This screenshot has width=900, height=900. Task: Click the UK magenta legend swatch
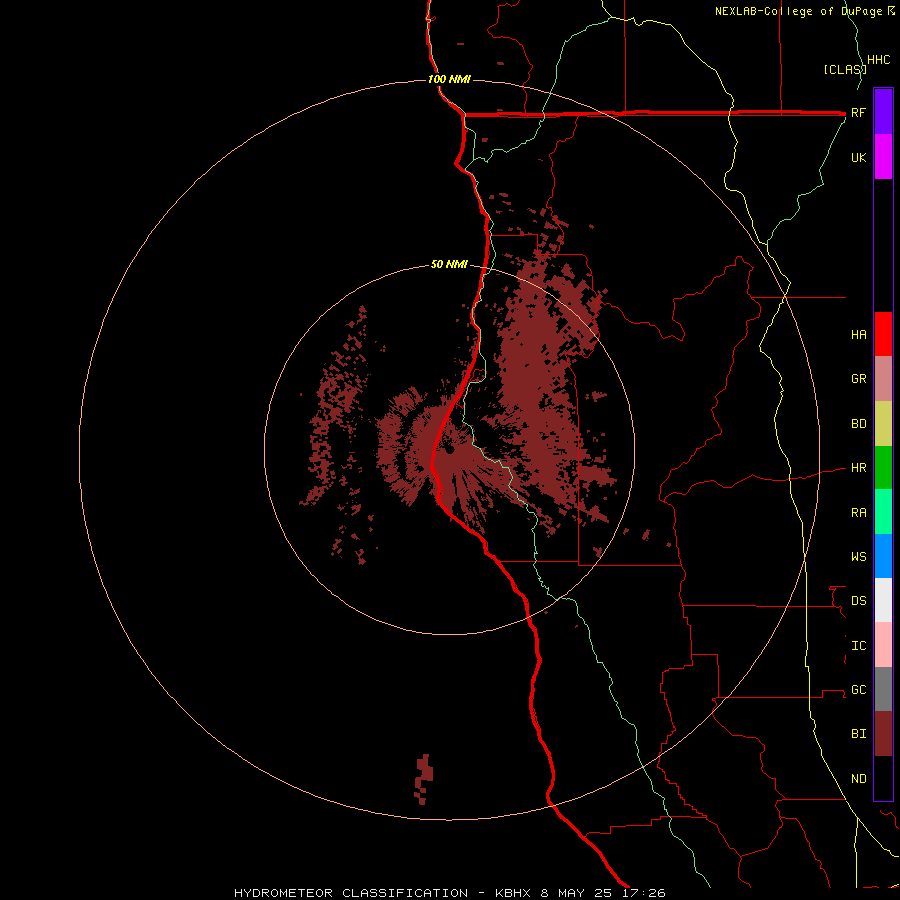tap(883, 157)
